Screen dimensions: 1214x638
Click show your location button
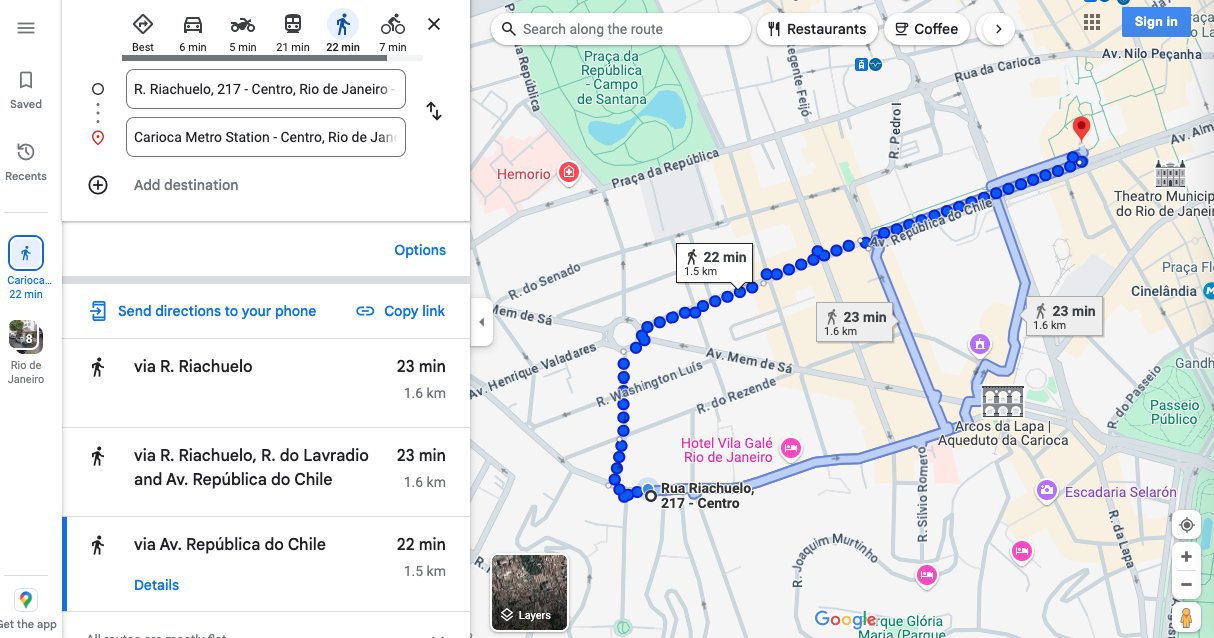pos(1187,525)
